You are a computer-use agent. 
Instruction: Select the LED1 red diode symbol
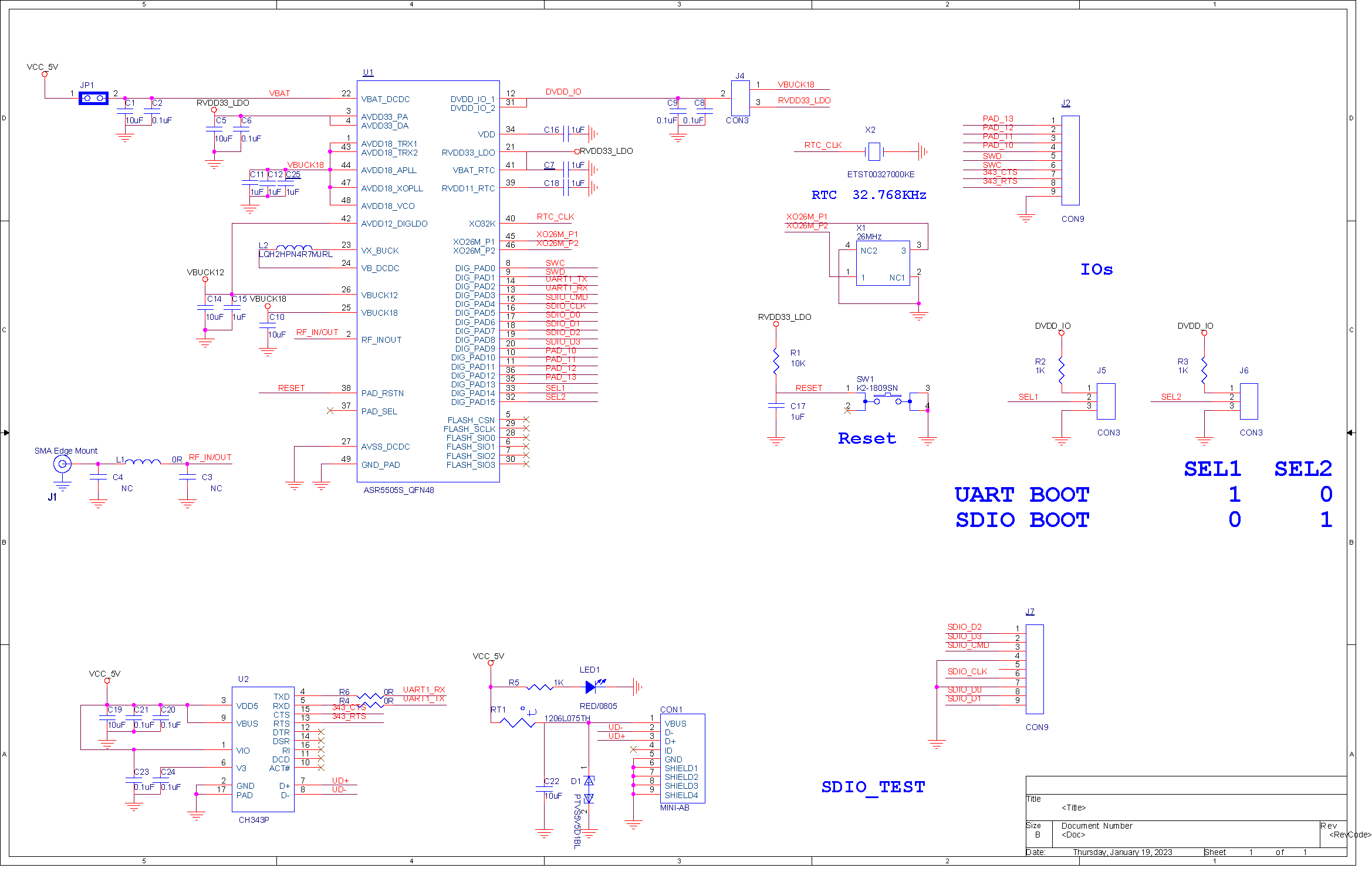tap(594, 686)
